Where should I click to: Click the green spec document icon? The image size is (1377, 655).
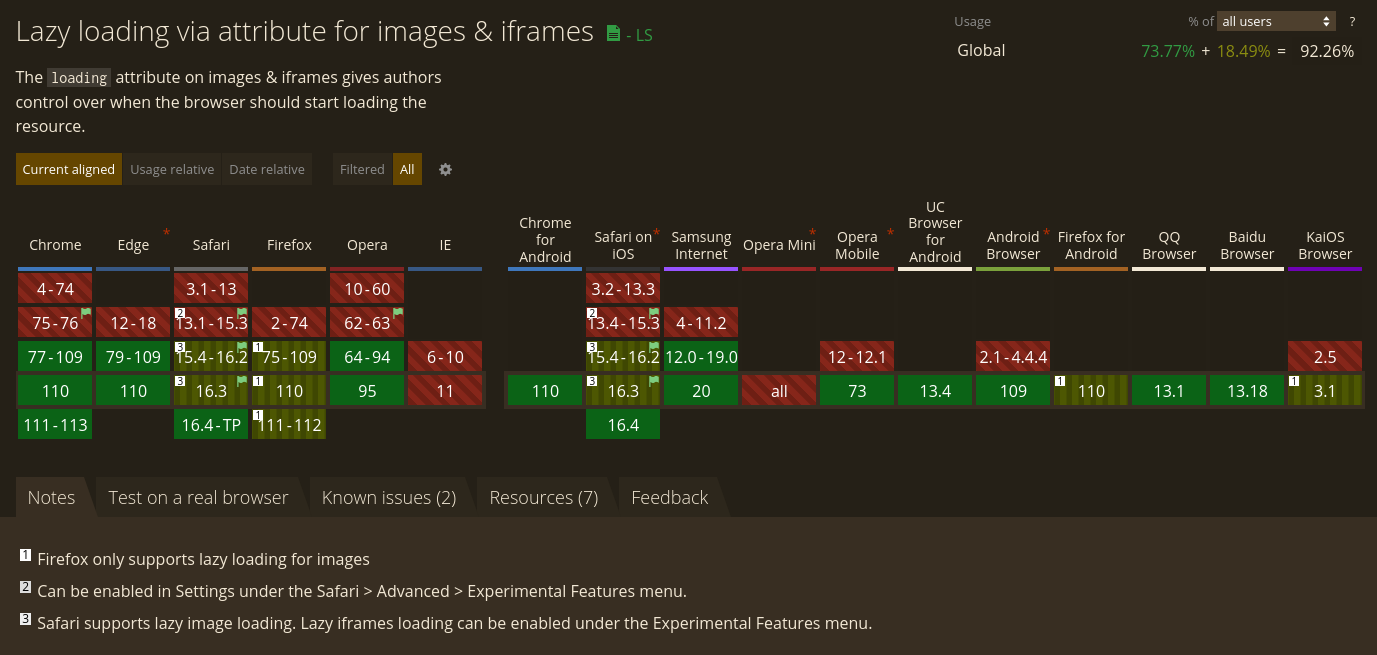[x=613, y=33]
